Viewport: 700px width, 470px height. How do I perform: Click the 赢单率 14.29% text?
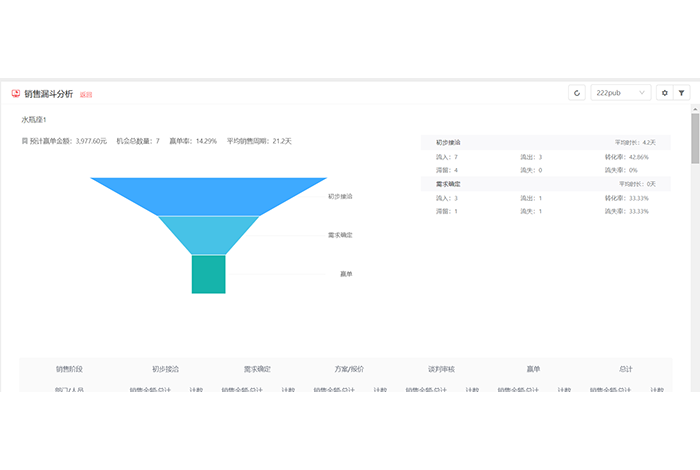[x=193, y=141]
